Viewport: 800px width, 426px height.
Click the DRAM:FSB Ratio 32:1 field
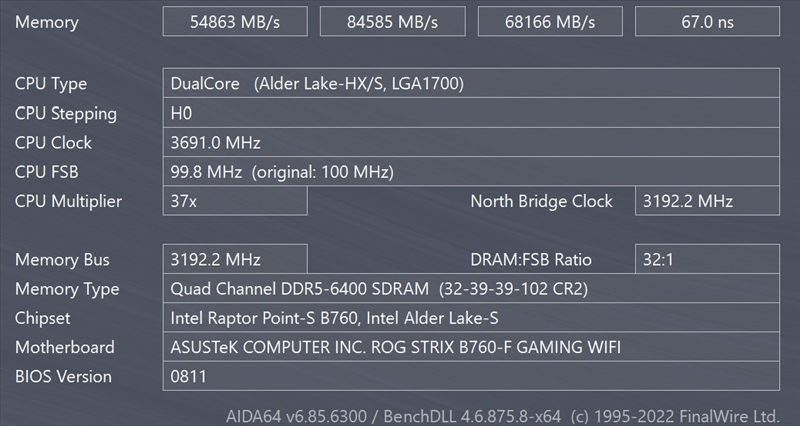[707, 260]
